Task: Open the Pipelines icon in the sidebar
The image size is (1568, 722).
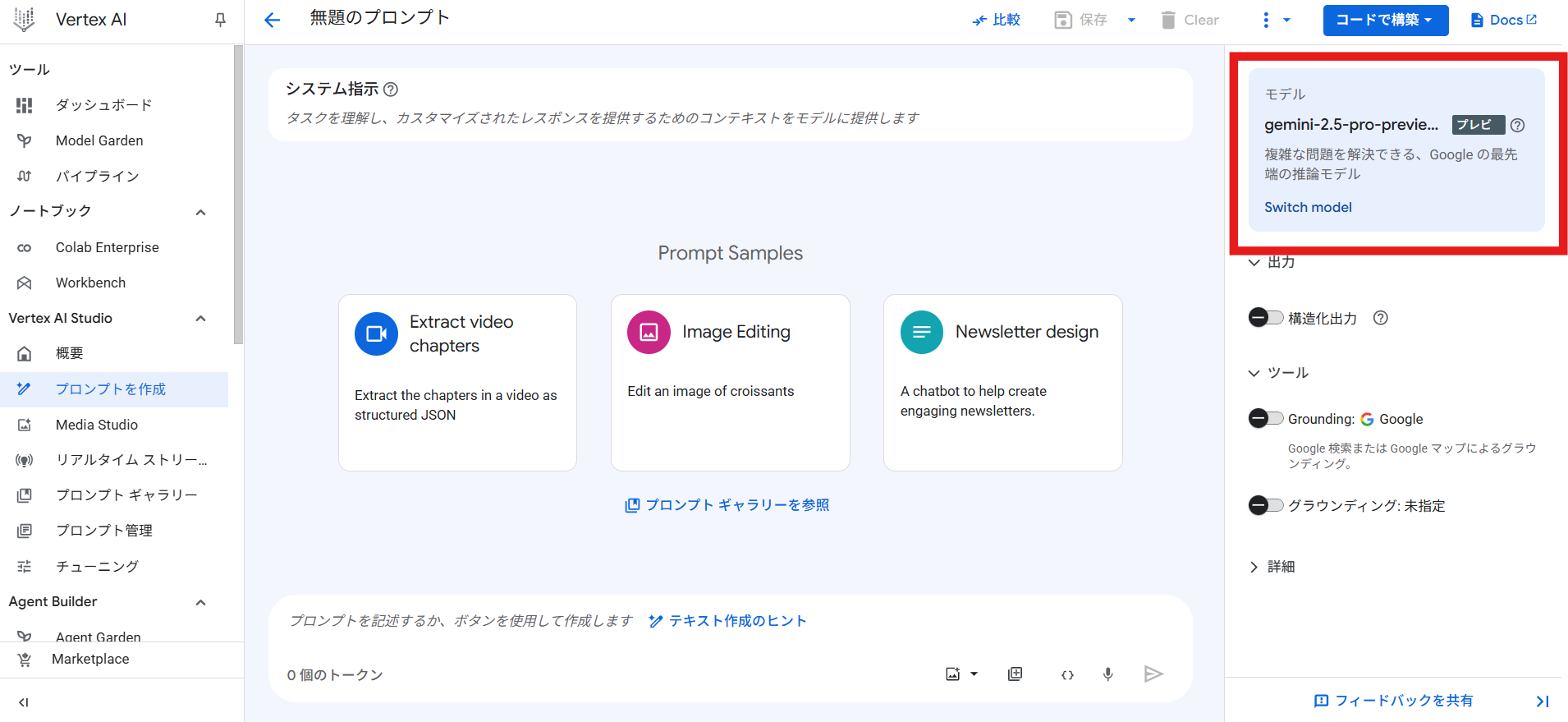Action: 25,176
